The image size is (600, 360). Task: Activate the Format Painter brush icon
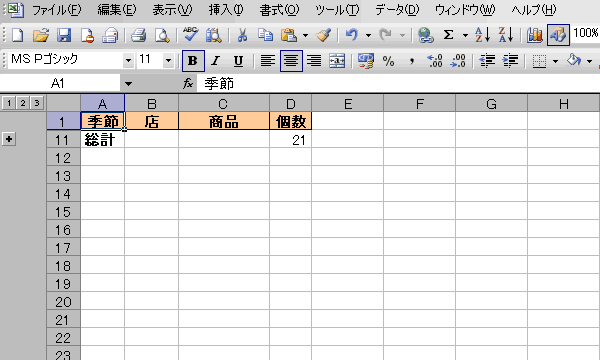[x=323, y=35]
